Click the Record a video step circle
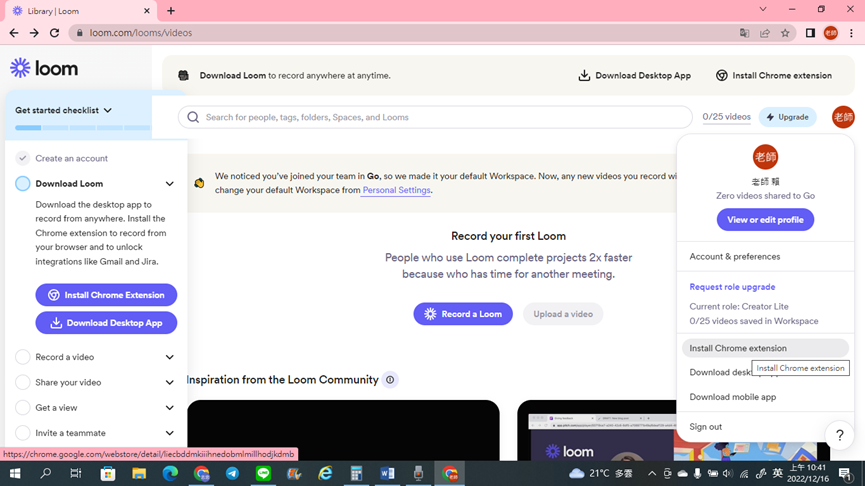 click(23, 357)
